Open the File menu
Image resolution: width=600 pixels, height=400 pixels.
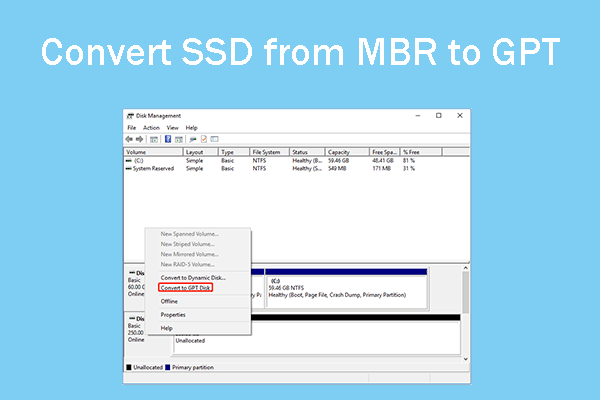[132, 128]
